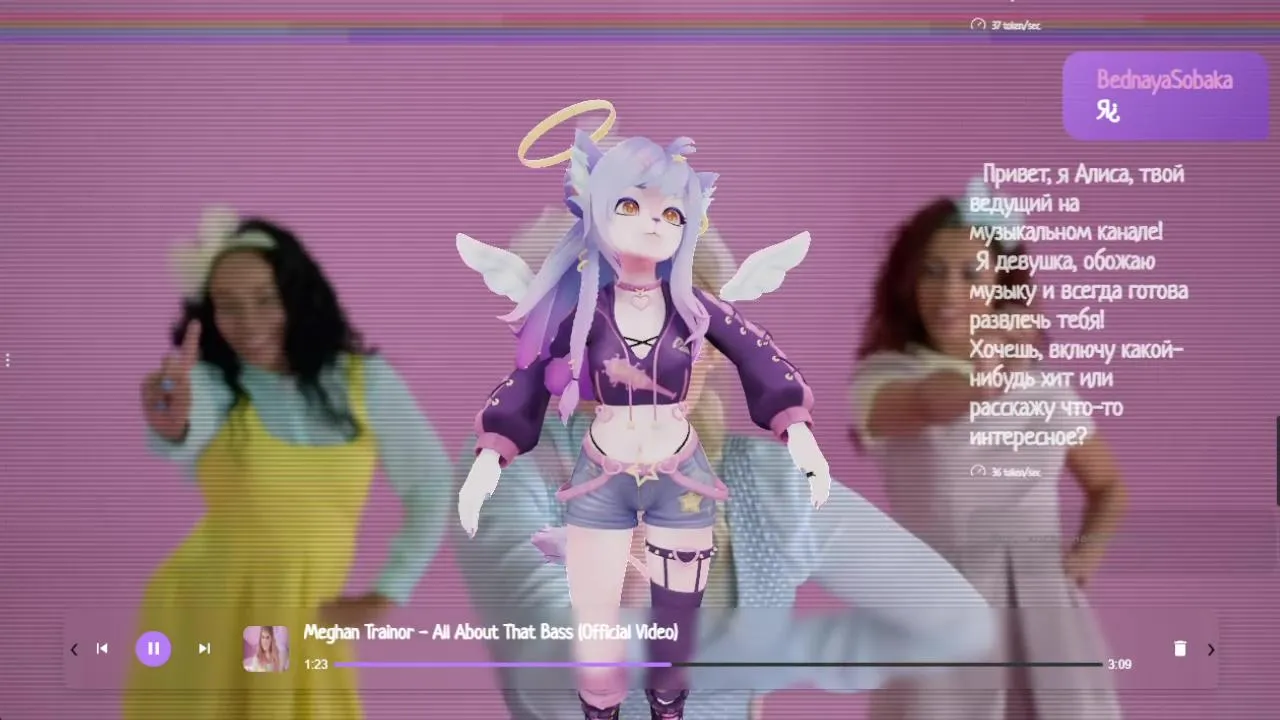
Task: Skip to the next track
Action: point(204,649)
